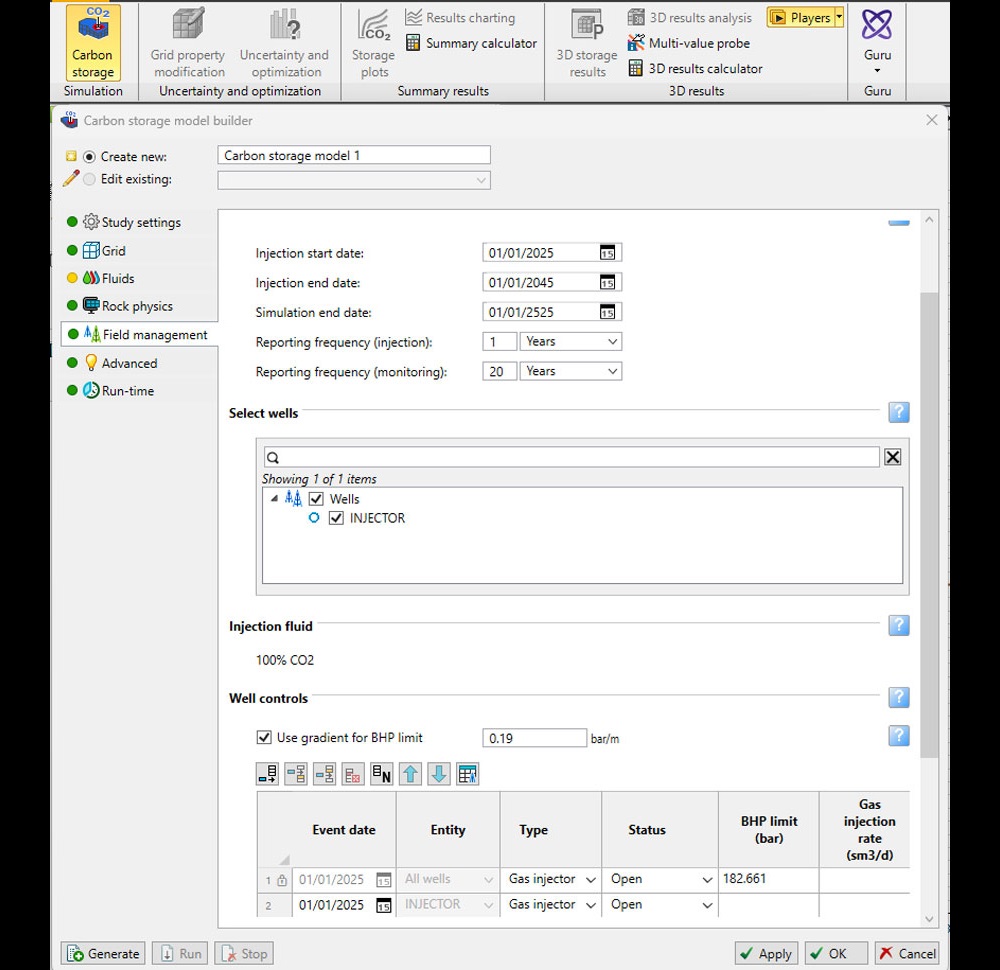Click the table settings icon in the well controls toolbar

pos(467,774)
